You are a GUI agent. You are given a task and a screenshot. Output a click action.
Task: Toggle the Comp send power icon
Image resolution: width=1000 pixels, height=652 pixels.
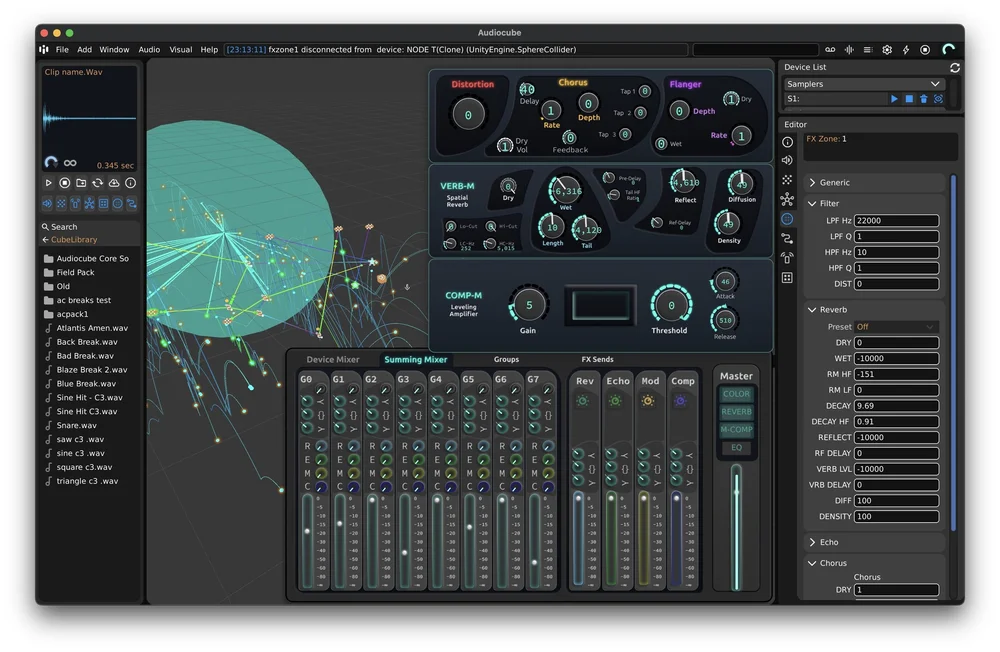coord(680,401)
